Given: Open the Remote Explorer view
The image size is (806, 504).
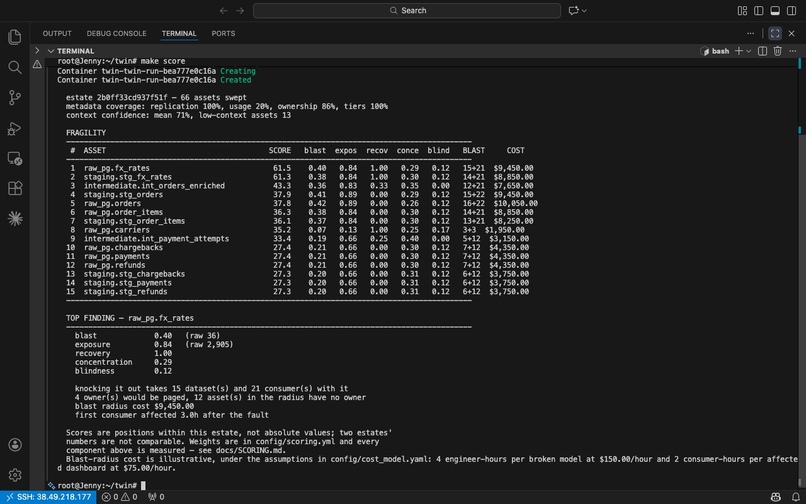Looking at the screenshot, I should pyautogui.click(x=15, y=158).
